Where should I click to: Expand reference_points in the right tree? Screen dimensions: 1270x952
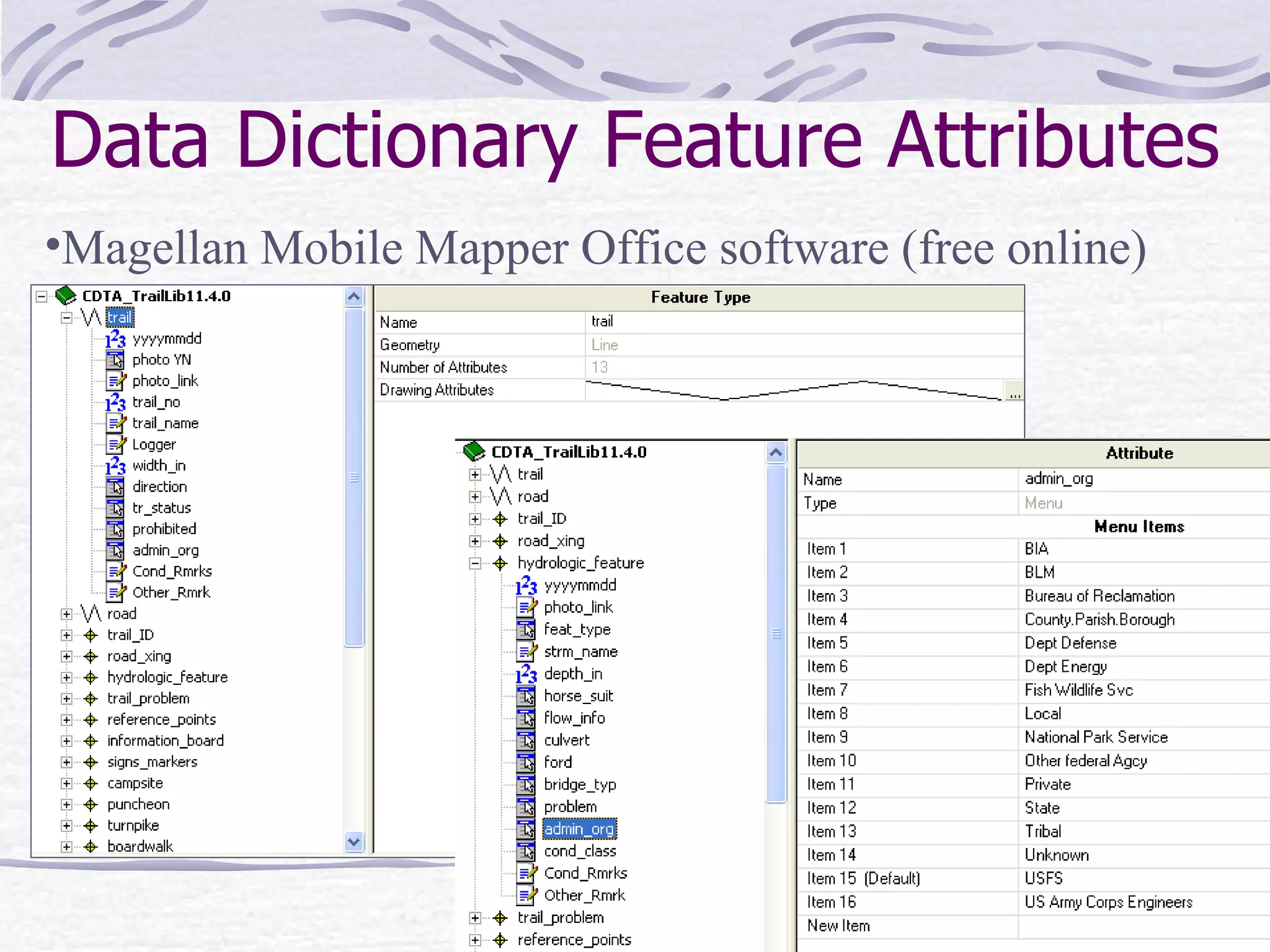pyautogui.click(x=476, y=940)
